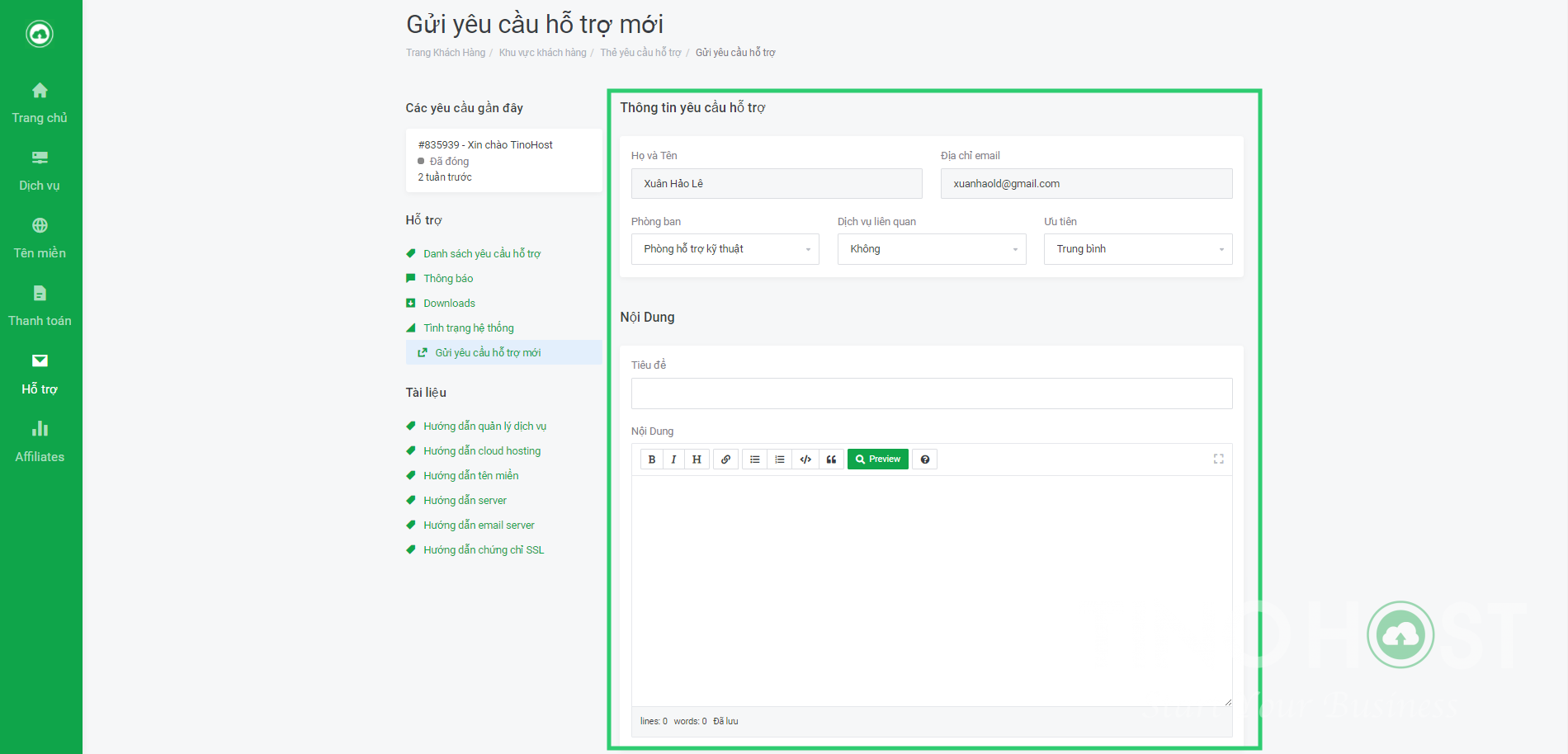Insert ordered numbered list
Viewport: 1568px width, 754px height.
pos(780,459)
